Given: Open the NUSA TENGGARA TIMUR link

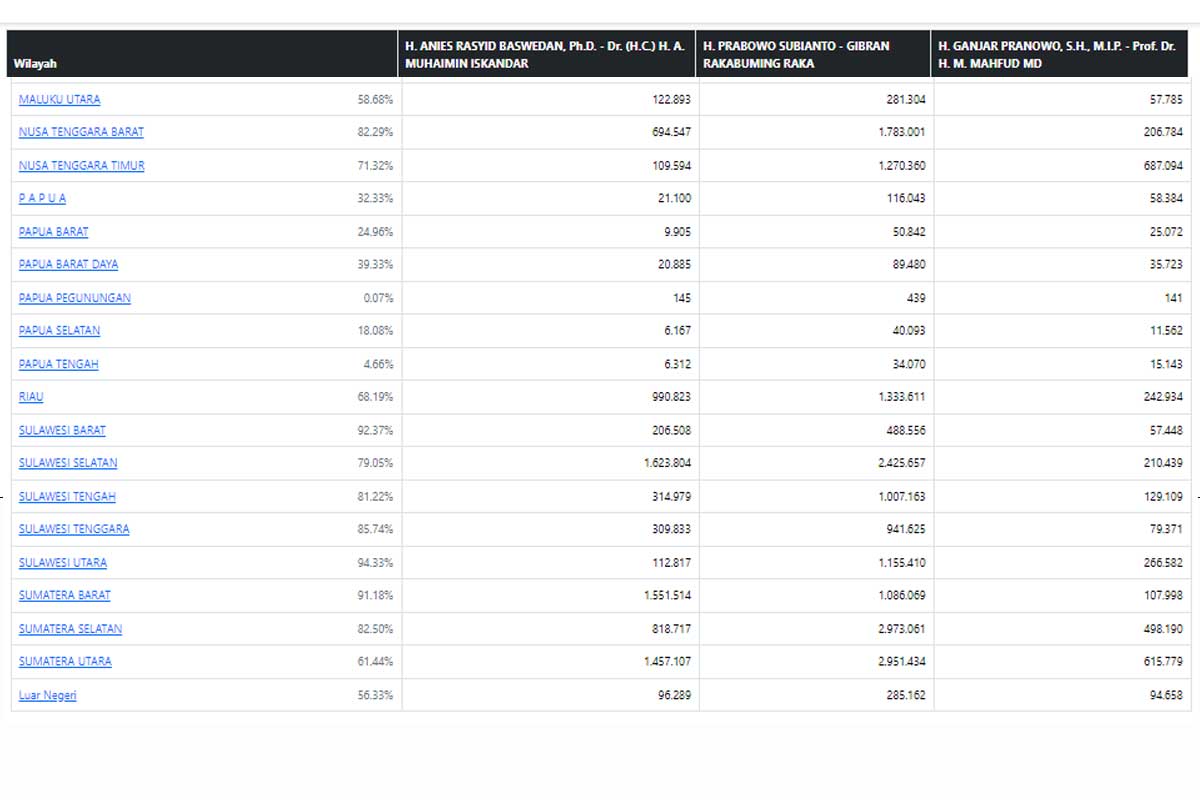Looking at the screenshot, I should point(81,165).
